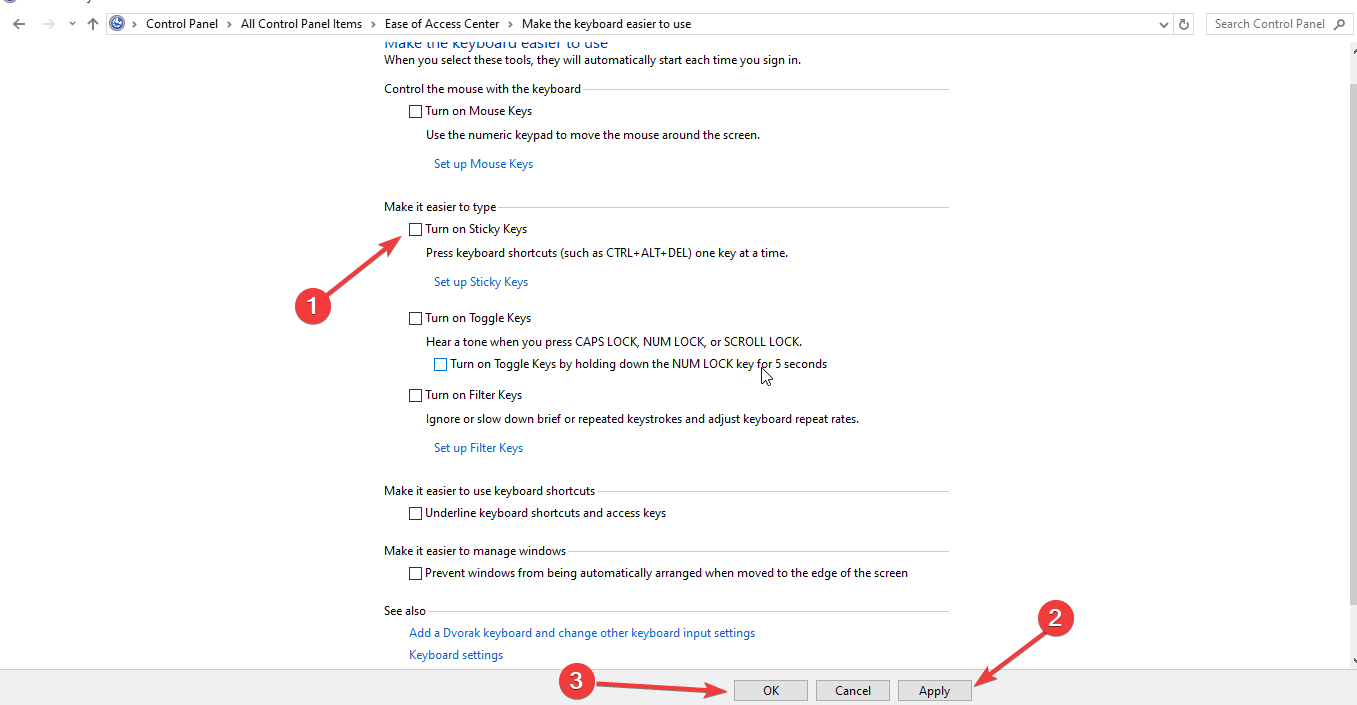Check Turn on Filter Keys

(x=415, y=394)
